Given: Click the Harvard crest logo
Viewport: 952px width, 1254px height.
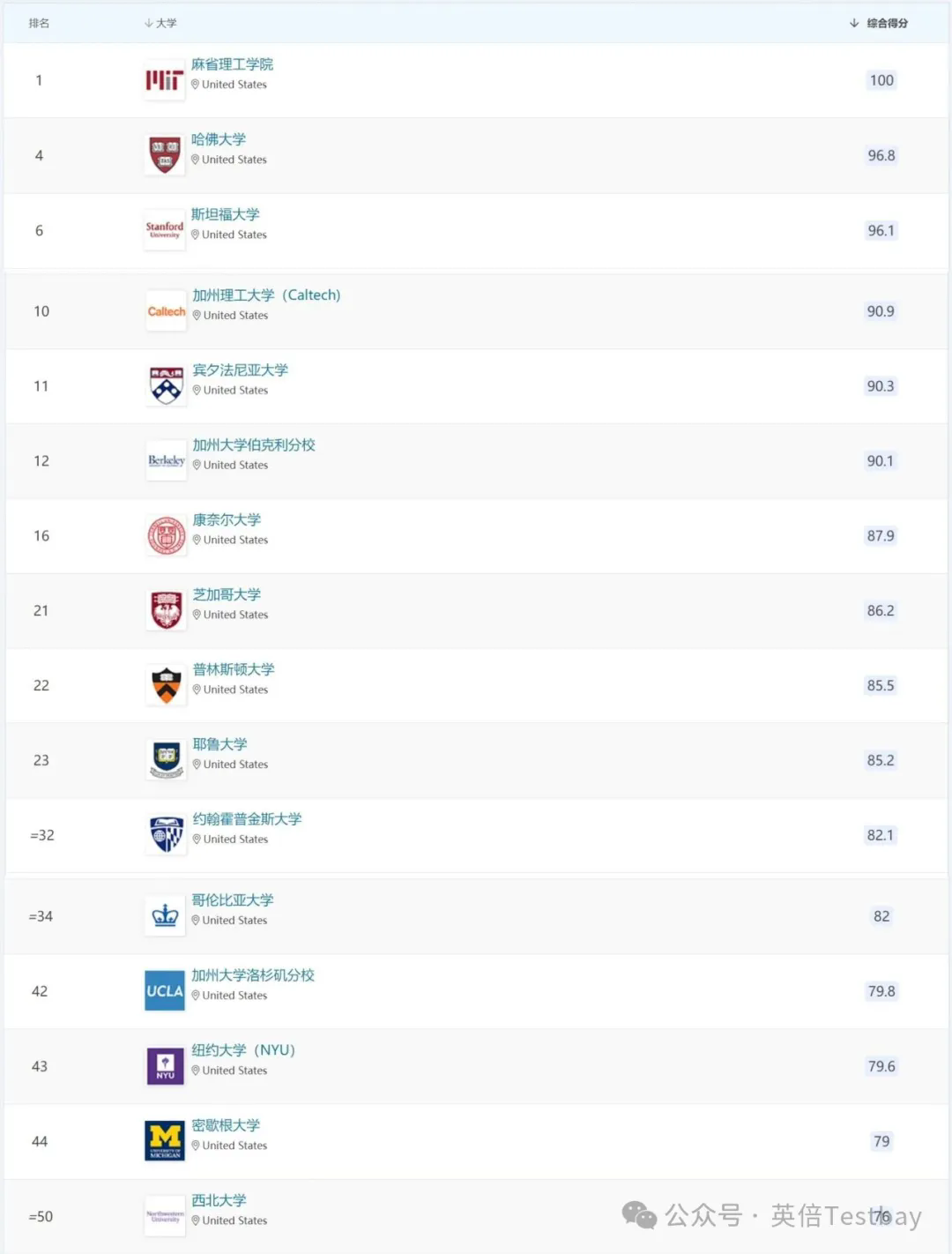Looking at the screenshot, I should (165, 155).
